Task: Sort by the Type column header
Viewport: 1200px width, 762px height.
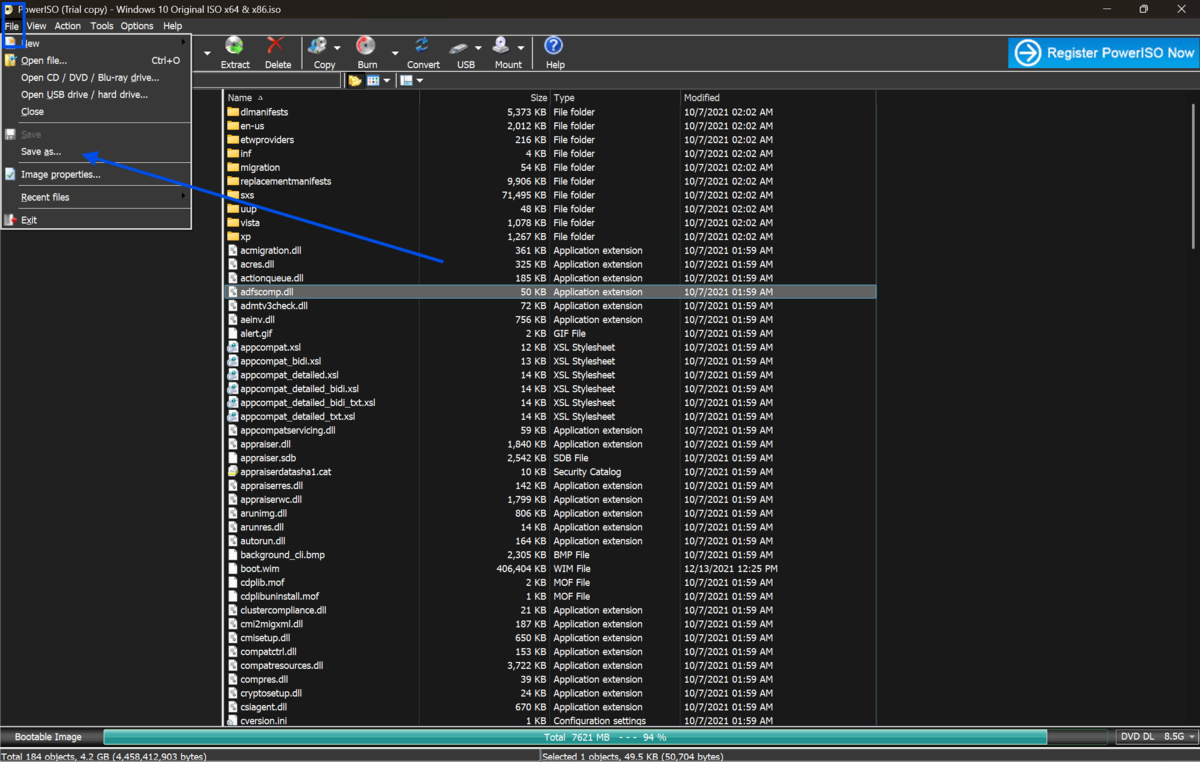Action: [615, 98]
